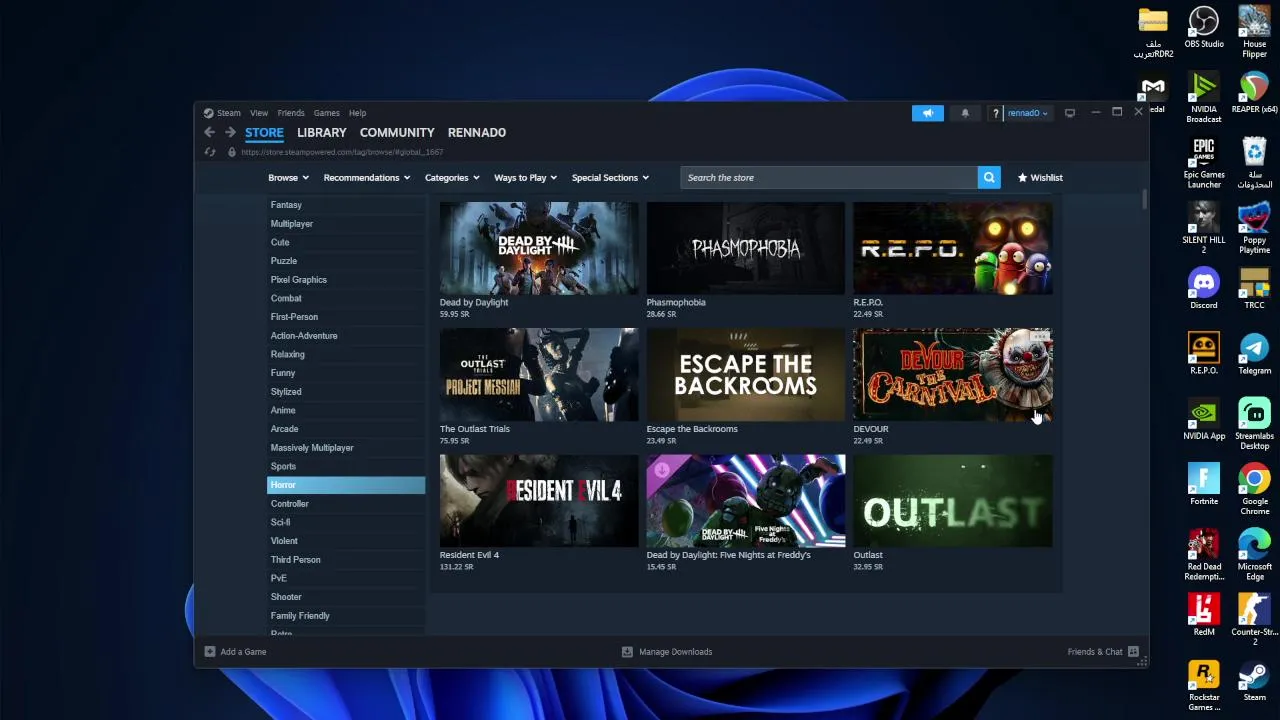
Task: Open the Outlast game thumbnail
Action: [x=952, y=501]
